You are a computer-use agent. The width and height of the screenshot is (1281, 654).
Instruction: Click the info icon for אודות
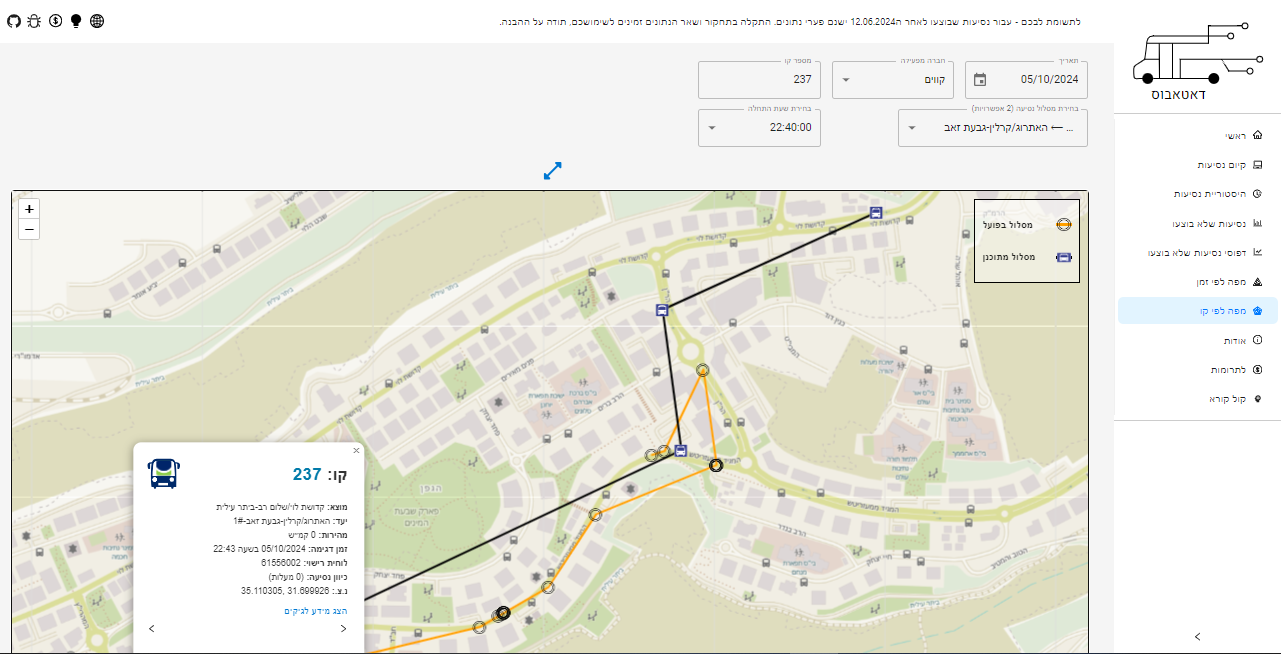click(1257, 340)
